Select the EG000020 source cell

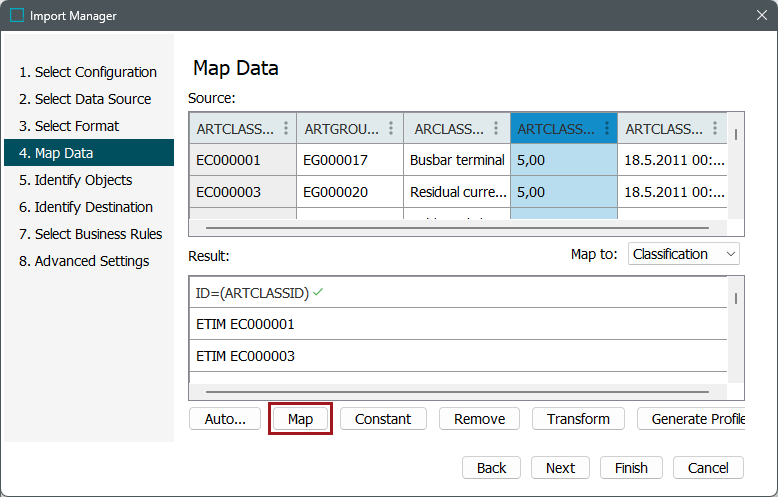(349, 192)
